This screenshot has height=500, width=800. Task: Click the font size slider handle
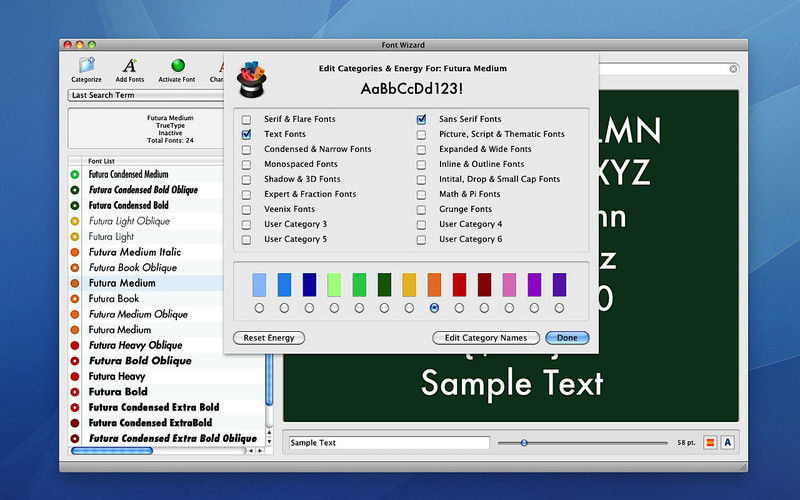[x=524, y=443]
